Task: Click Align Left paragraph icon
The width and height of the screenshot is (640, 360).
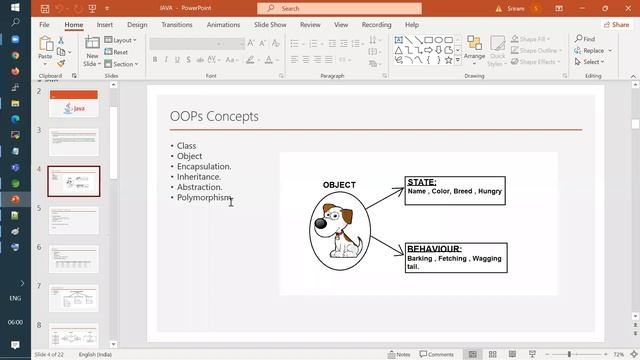Action: point(294,60)
